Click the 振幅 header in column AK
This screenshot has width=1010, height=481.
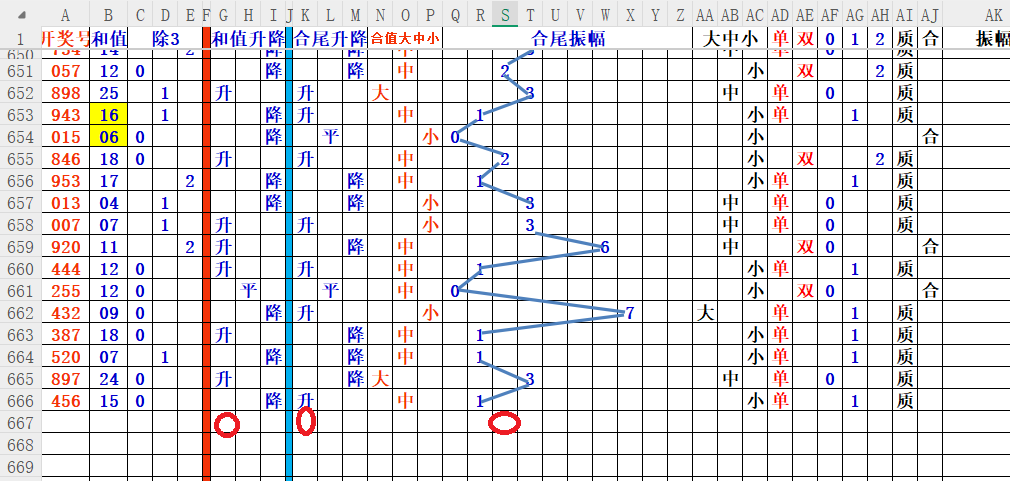[x=993, y=39]
